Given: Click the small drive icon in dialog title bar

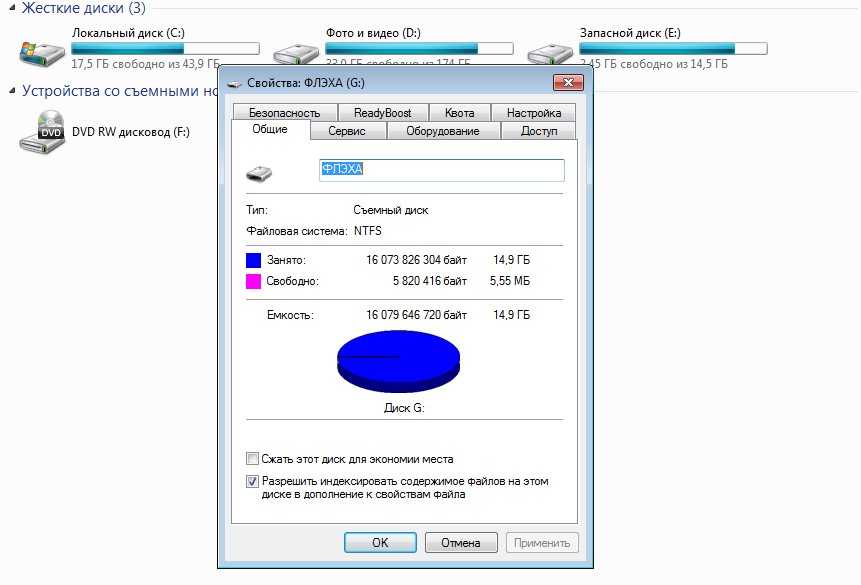Looking at the screenshot, I should point(232,81).
